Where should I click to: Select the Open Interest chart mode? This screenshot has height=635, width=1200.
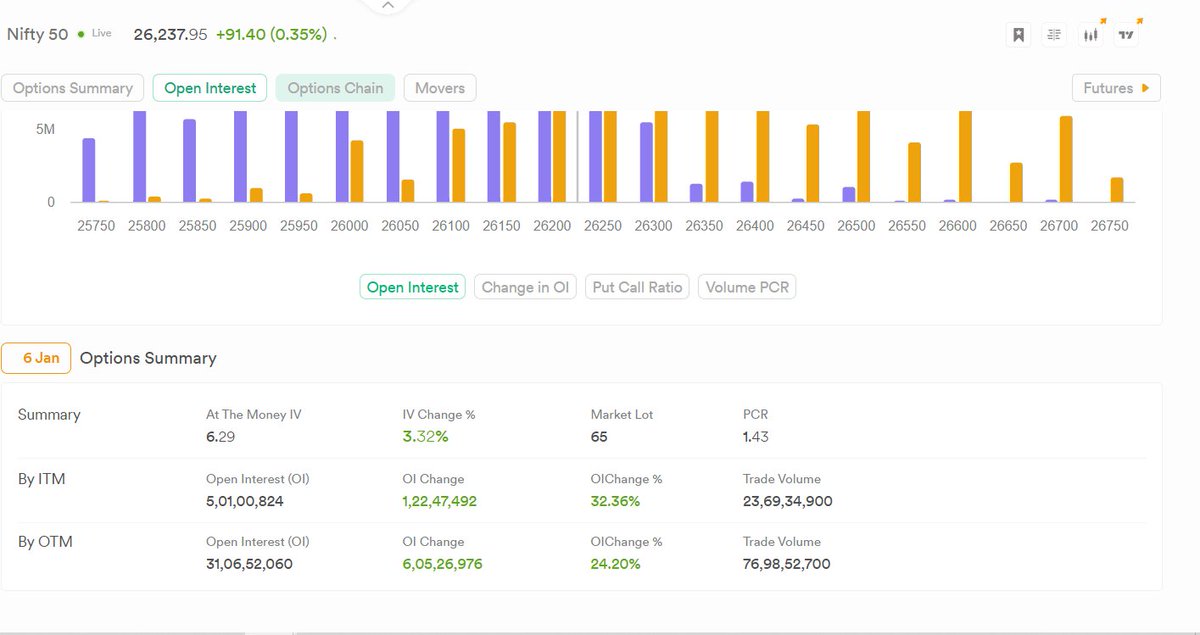point(413,287)
